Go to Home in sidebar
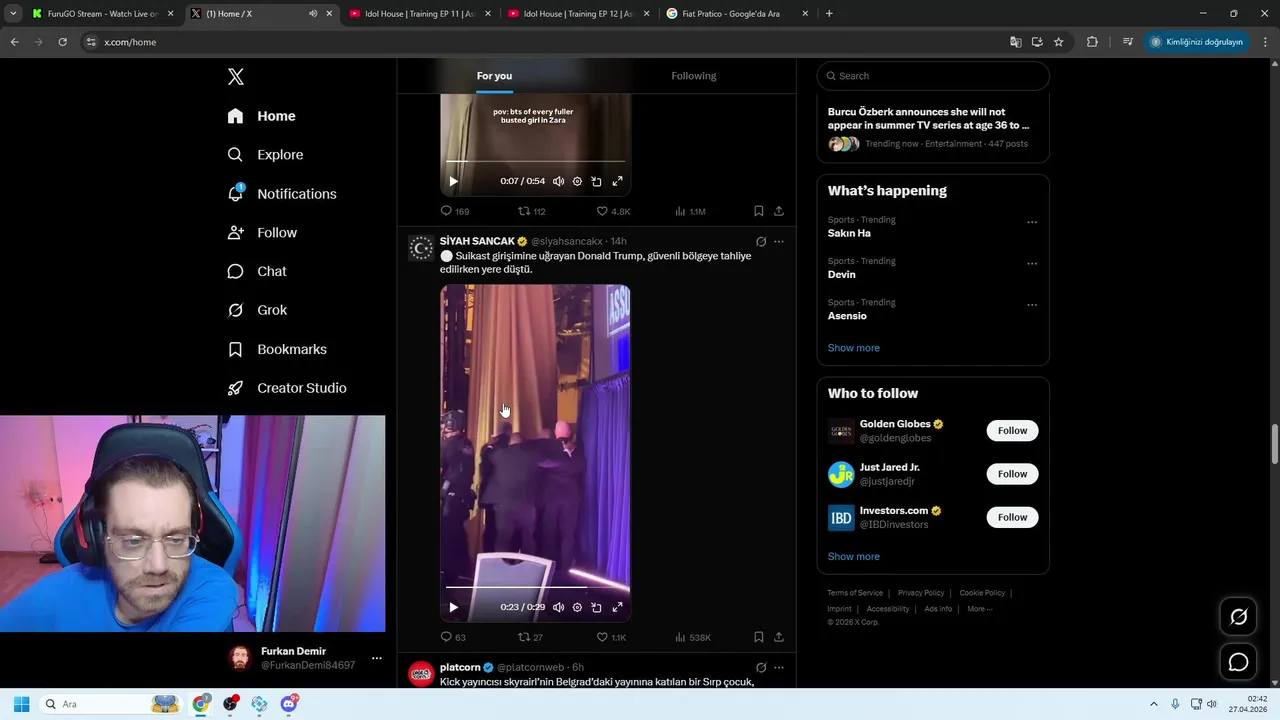The height and width of the screenshot is (720, 1280). tap(261, 116)
